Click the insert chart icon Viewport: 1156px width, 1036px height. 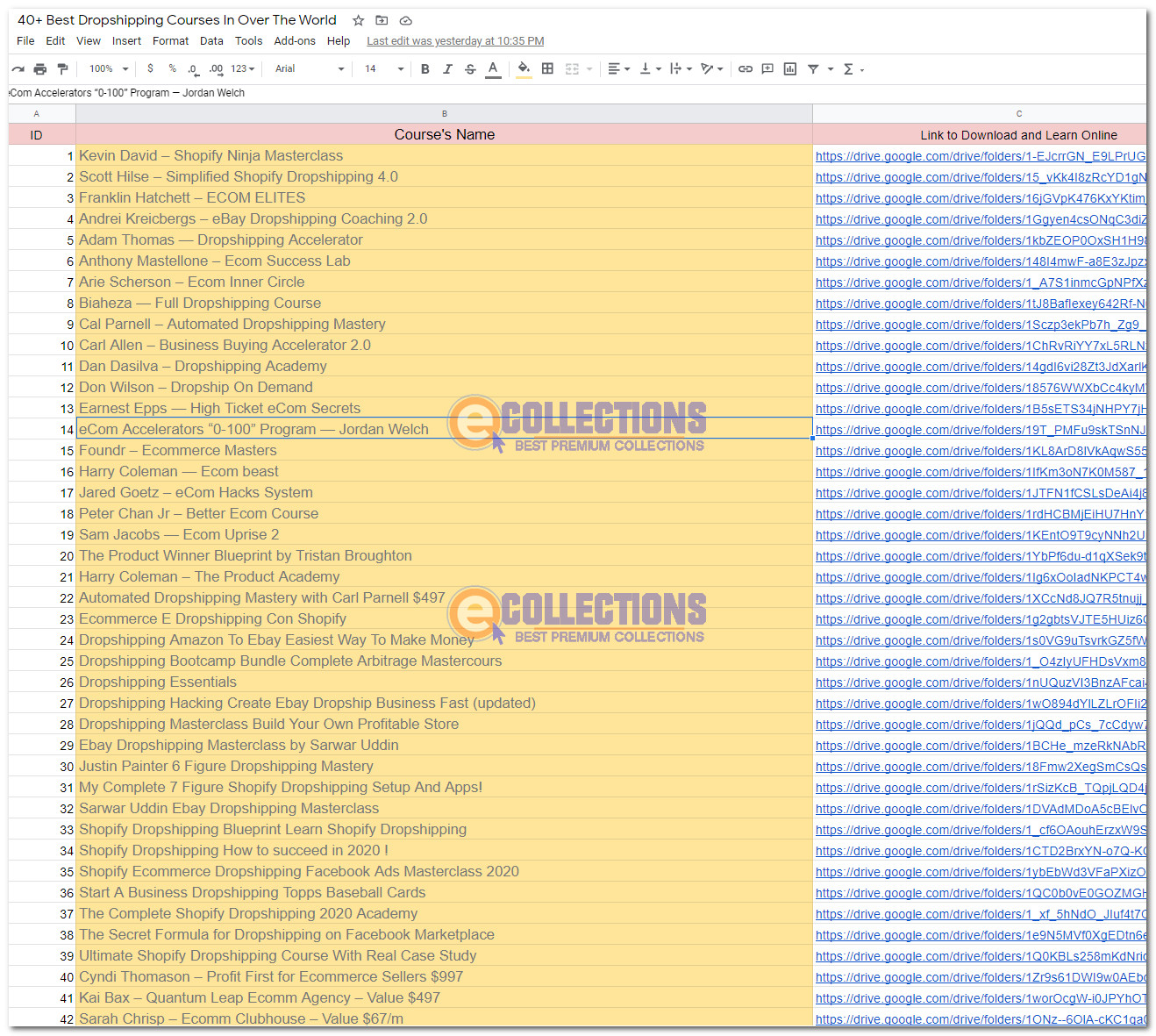click(x=790, y=68)
